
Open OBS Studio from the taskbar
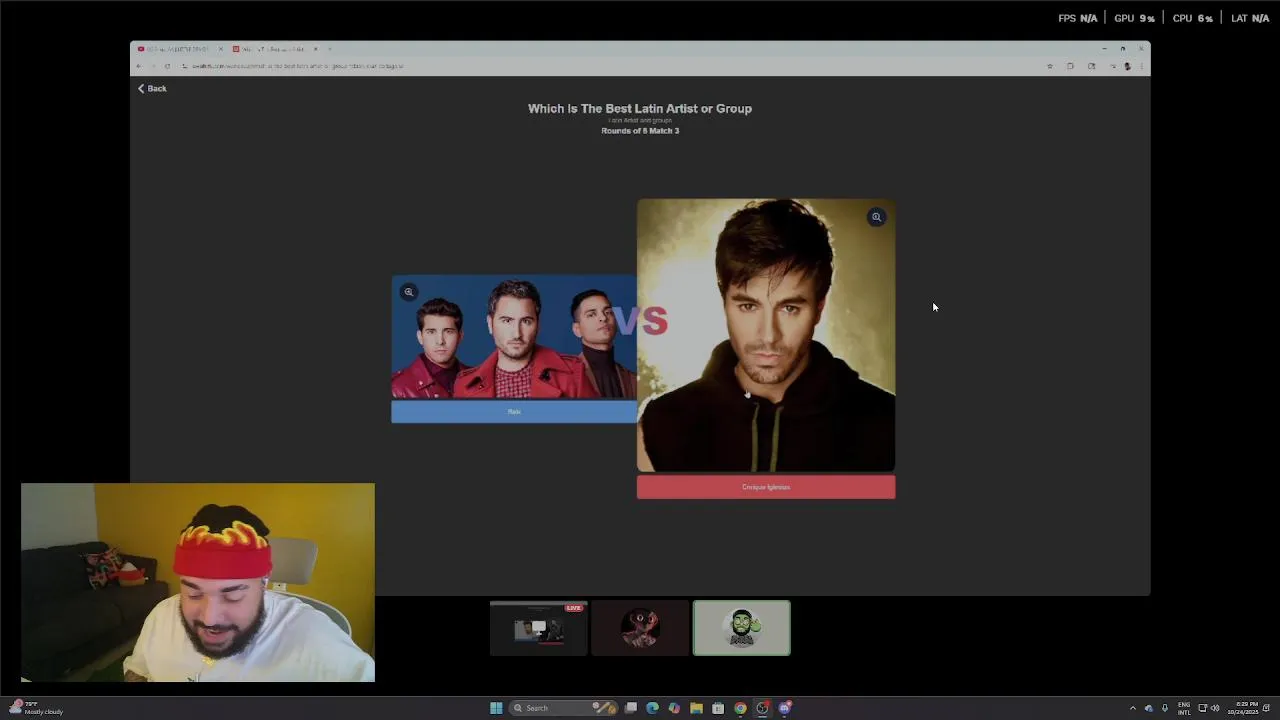click(762, 708)
